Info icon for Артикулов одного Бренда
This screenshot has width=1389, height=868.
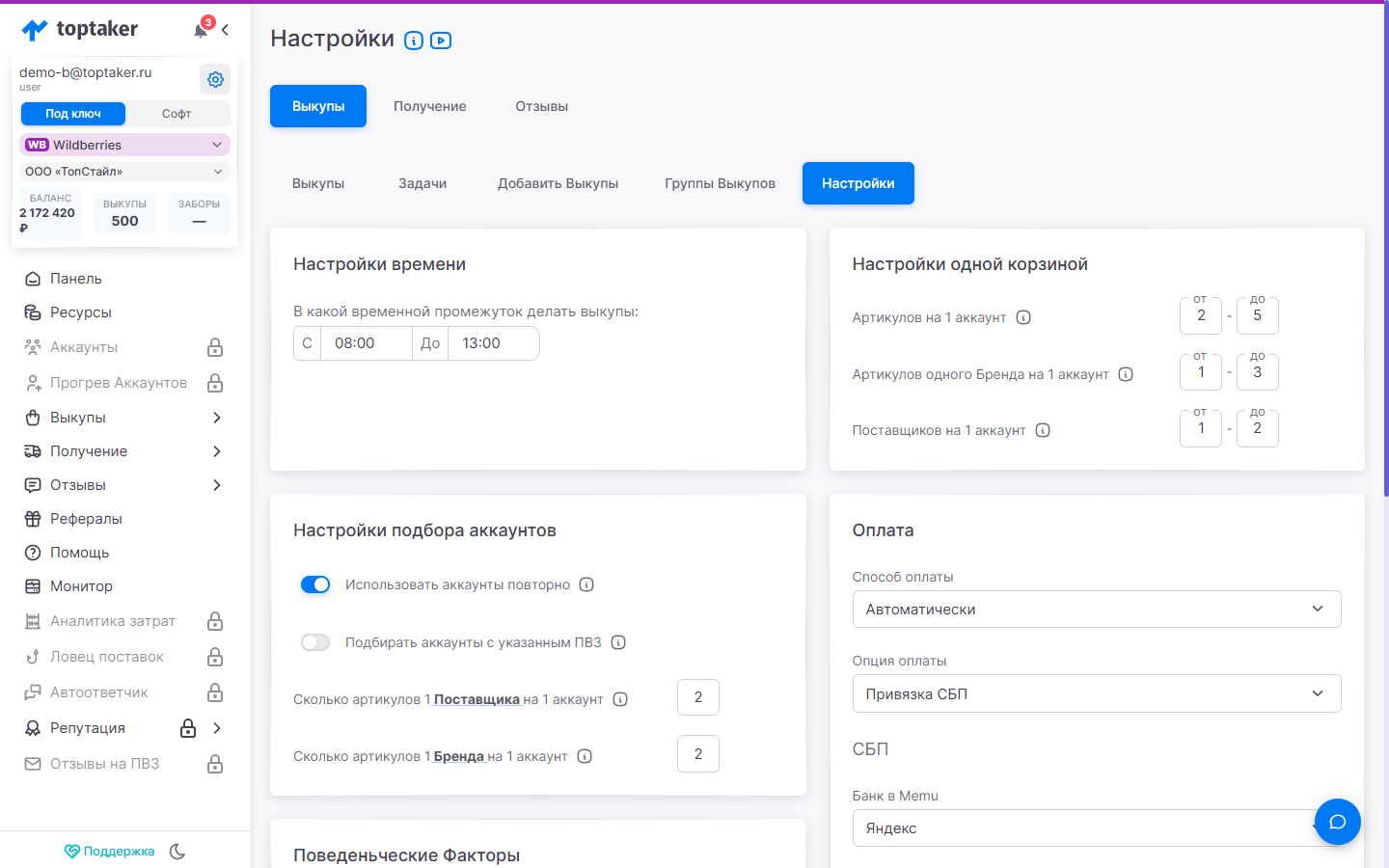click(1126, 374)
